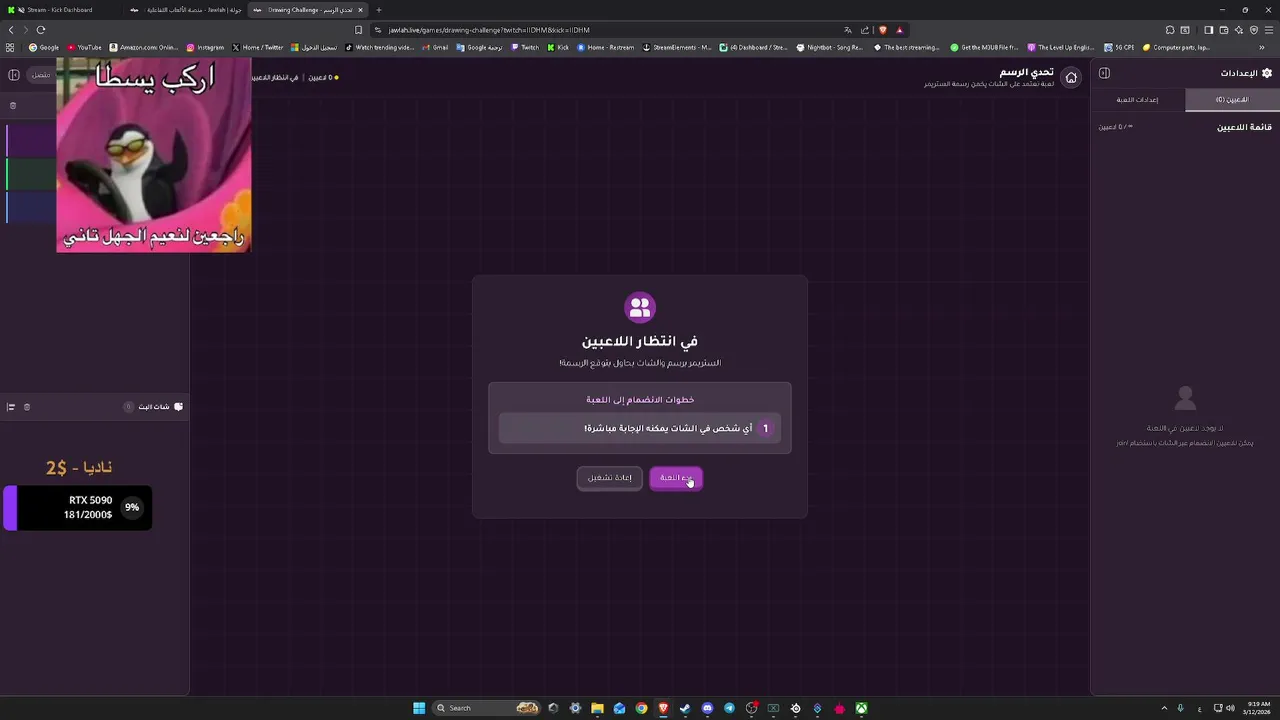
Task: Open Google Chrome from the taskbar
Action: [641, 708]
